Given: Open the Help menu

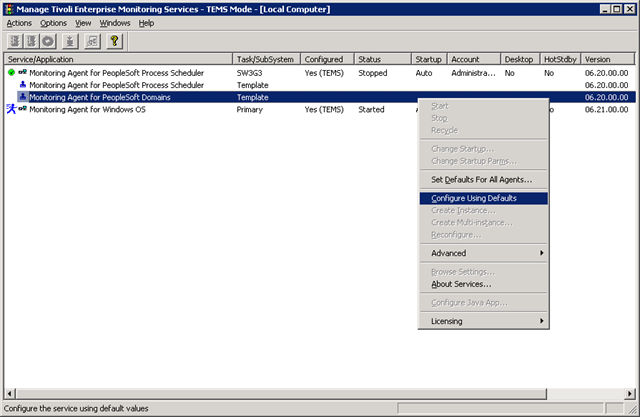Looking at the screenshot, I should [x=146, y=23].
